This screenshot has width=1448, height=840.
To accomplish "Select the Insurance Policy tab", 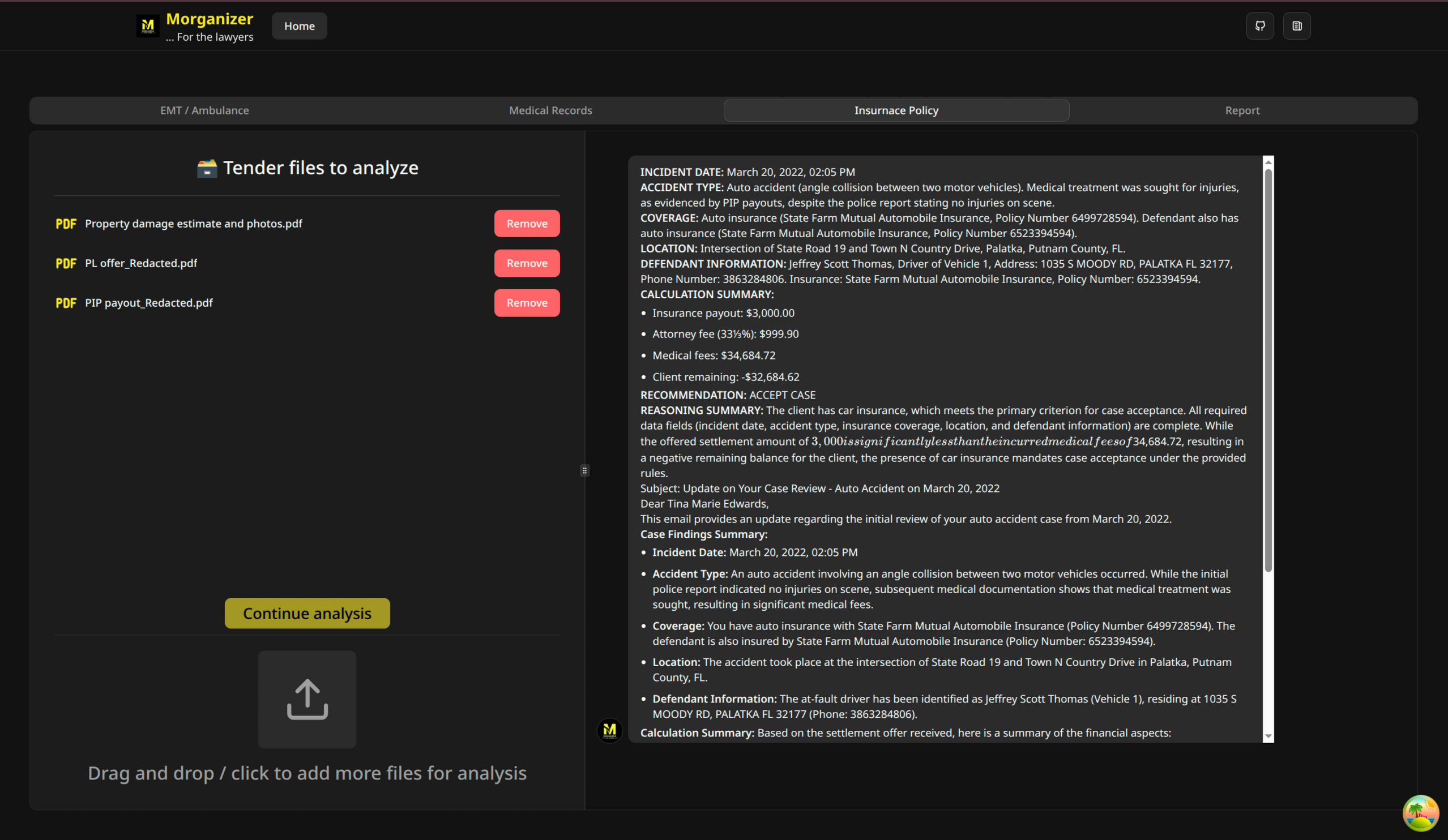I will (896, 110).
